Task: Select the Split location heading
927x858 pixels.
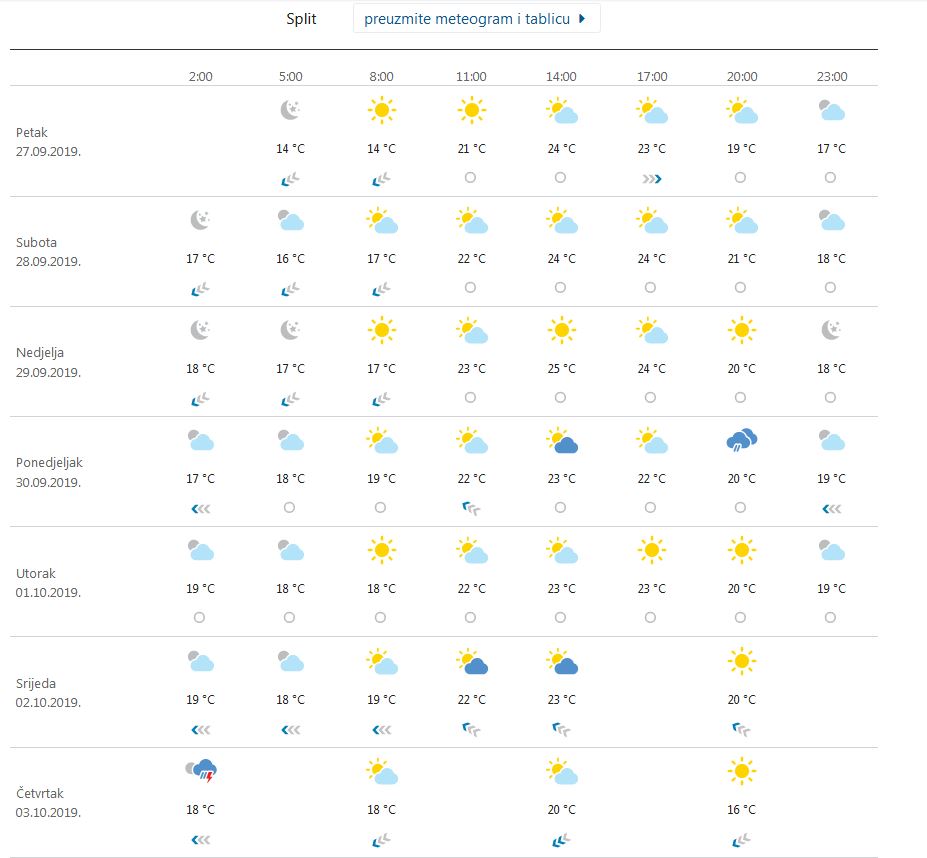Action: [x=303, y=18]
